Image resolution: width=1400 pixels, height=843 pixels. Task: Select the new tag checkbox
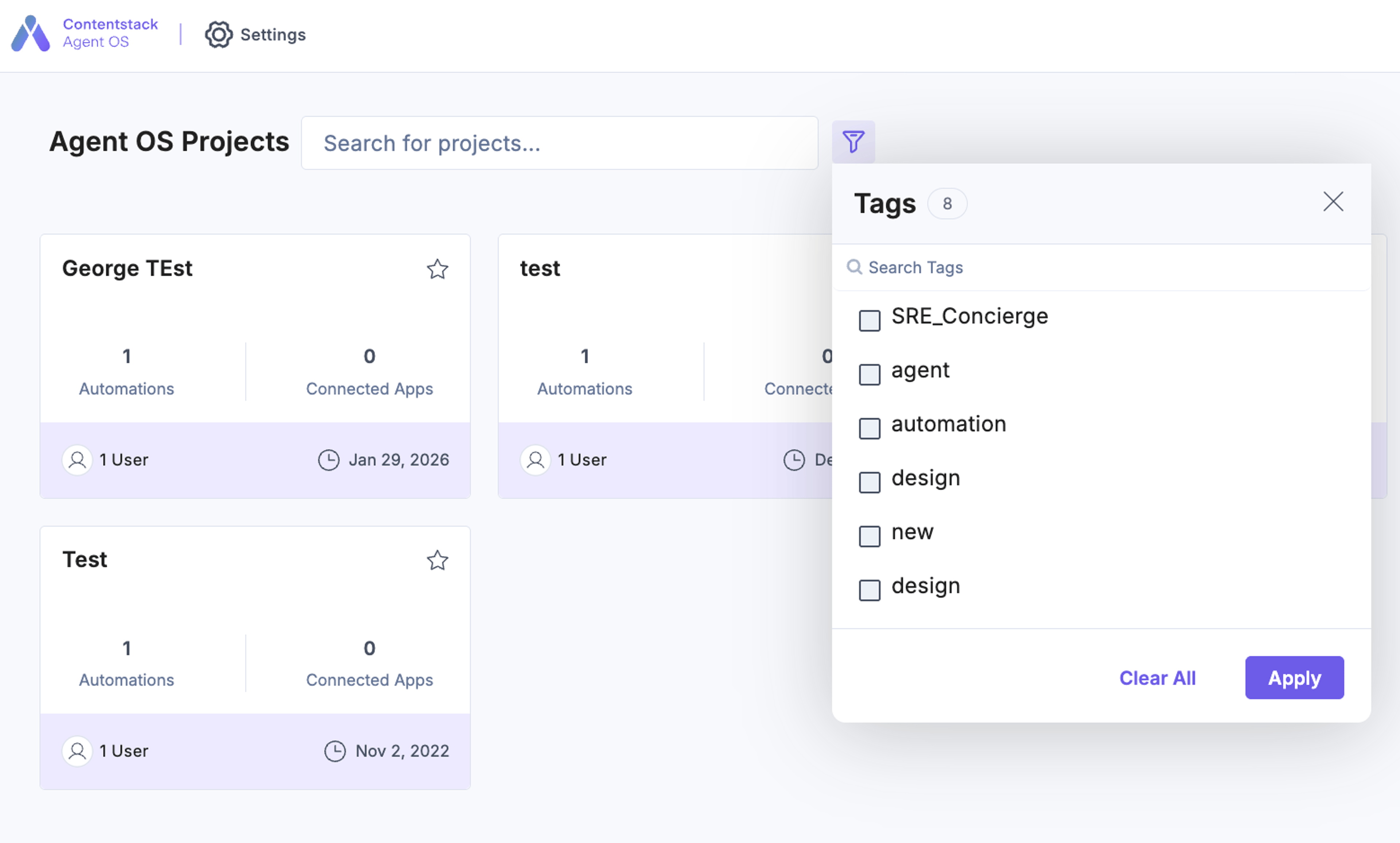[869, 536]
